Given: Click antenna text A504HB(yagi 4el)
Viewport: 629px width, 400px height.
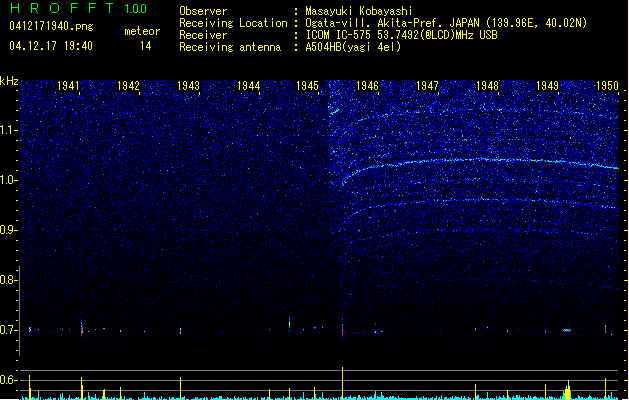Looking at the screenshot, I should (x=353, y=47).
